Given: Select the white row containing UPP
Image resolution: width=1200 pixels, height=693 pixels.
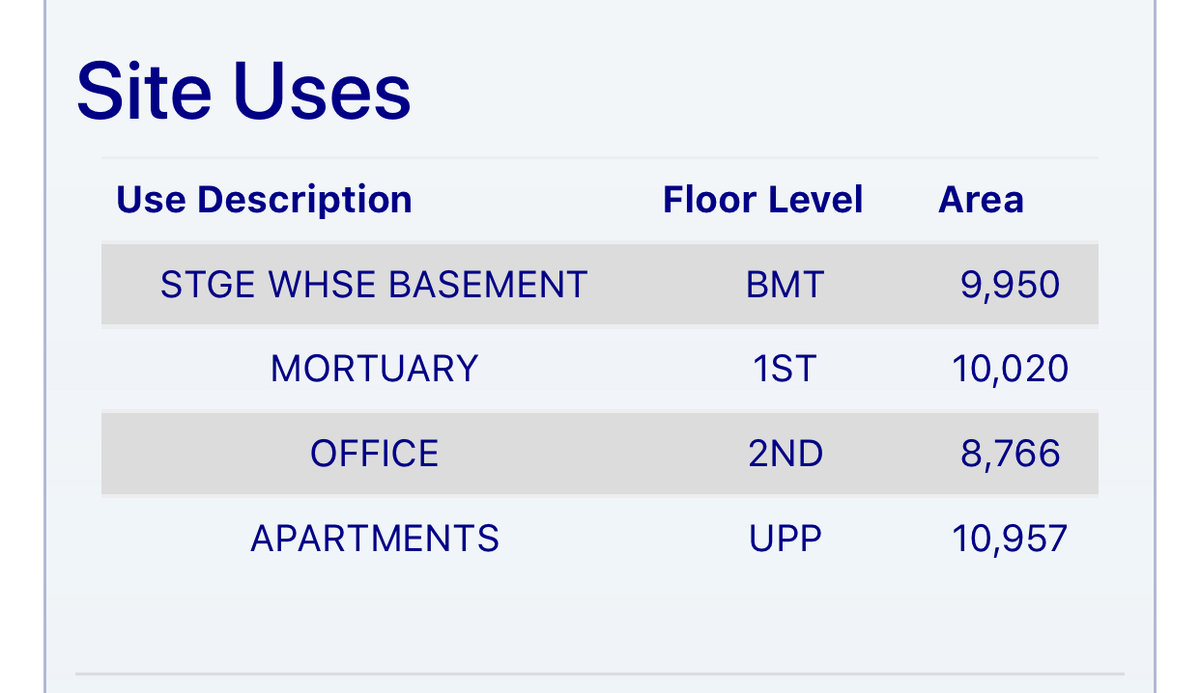Looking at the screenshot, I should point(600,539).
